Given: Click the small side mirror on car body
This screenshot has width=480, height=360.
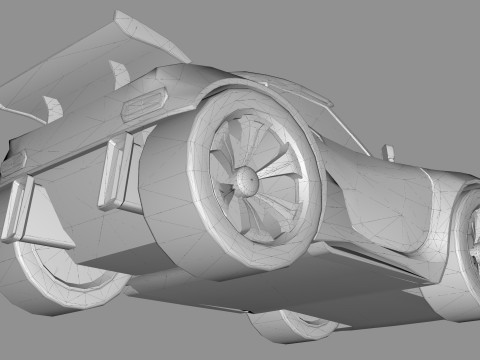Looking at the screenshot, I should [388, 153].
